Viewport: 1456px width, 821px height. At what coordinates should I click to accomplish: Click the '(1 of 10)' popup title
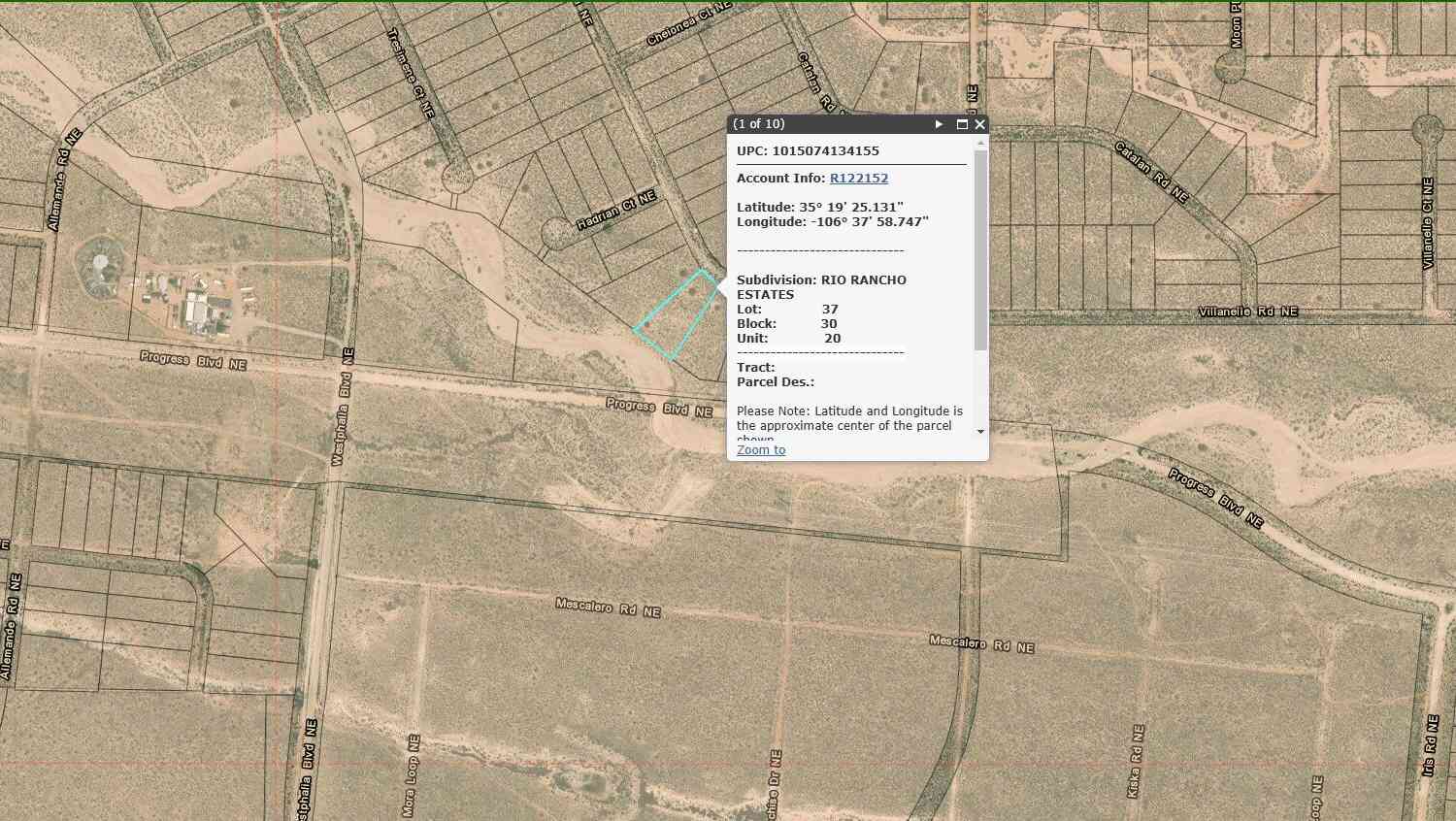tap(759, 124)
